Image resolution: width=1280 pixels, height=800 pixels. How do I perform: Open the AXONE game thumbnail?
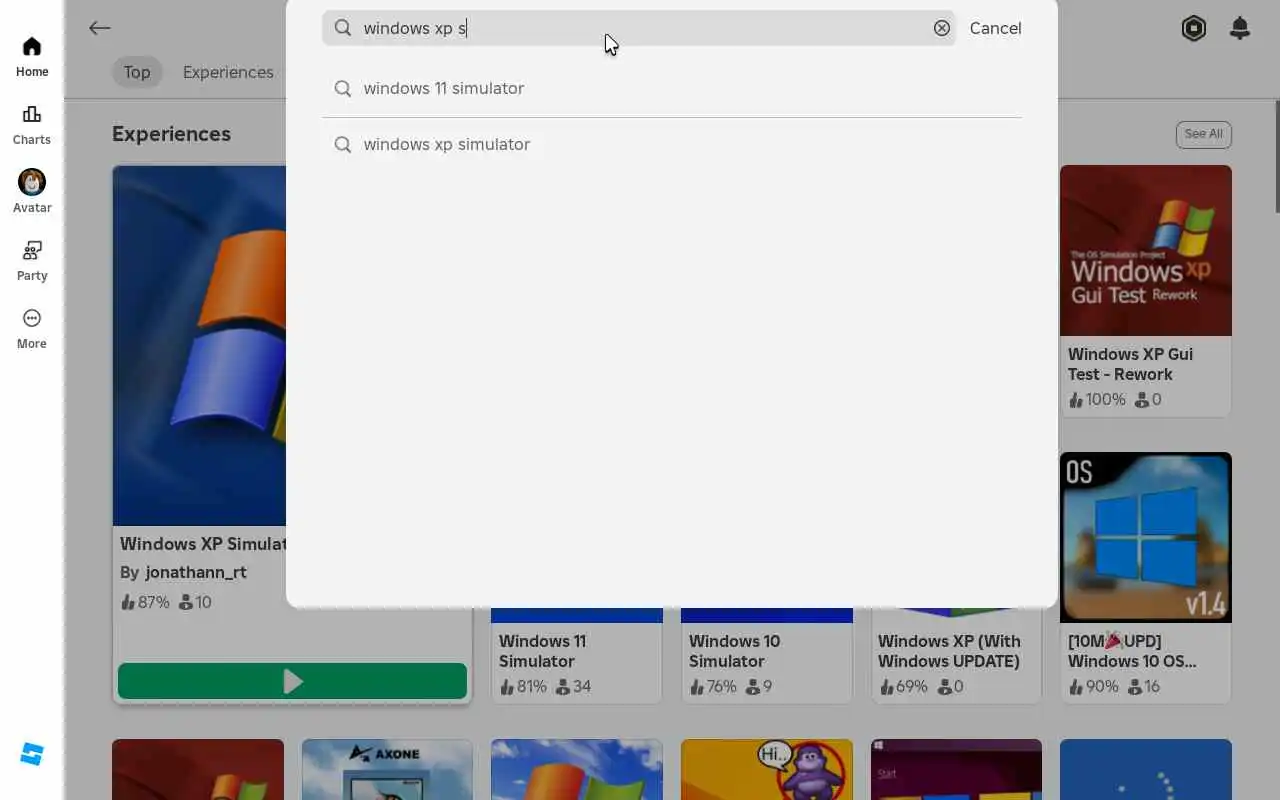coord(387,769)
